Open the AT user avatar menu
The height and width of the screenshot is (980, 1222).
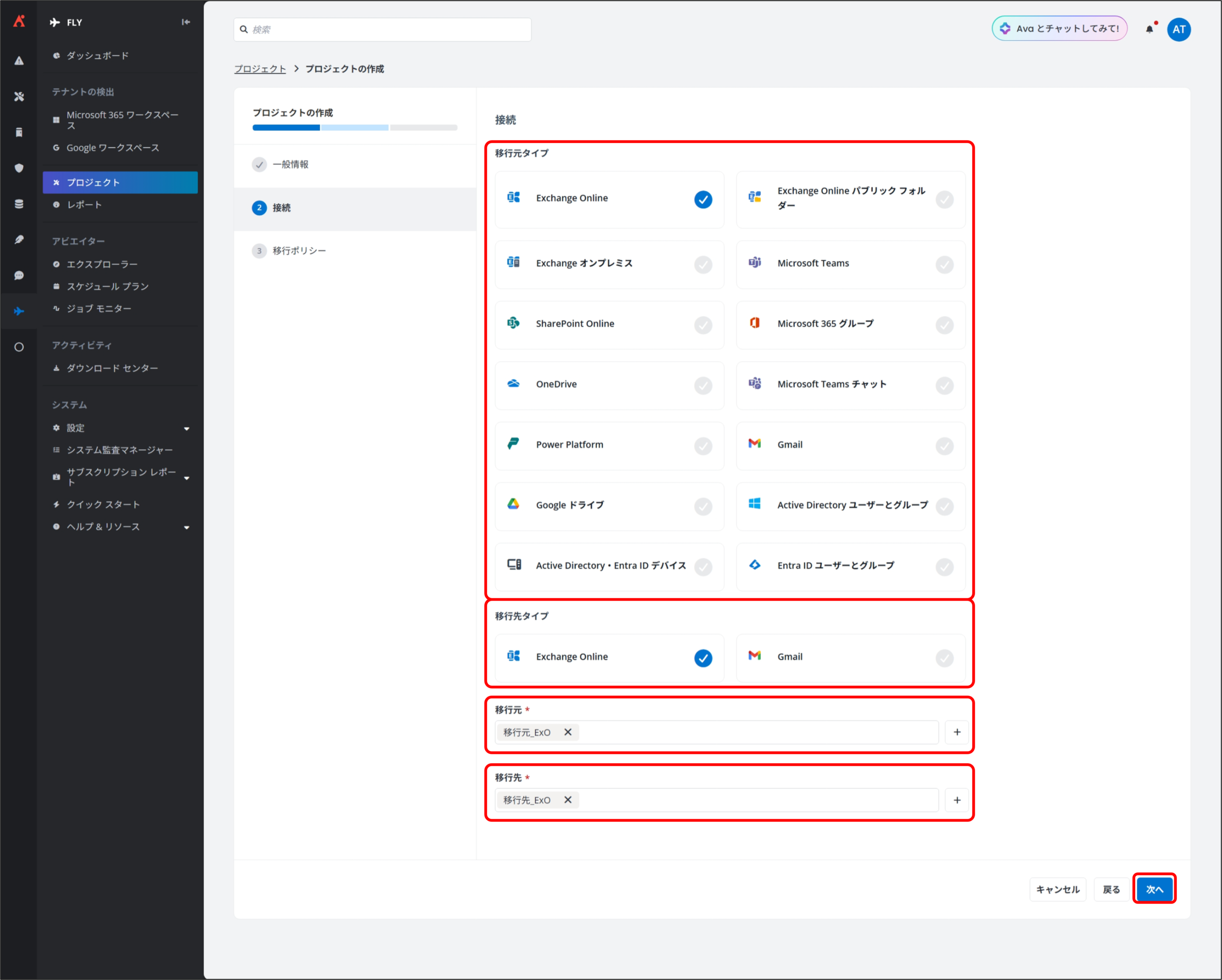coord(1179,30)
